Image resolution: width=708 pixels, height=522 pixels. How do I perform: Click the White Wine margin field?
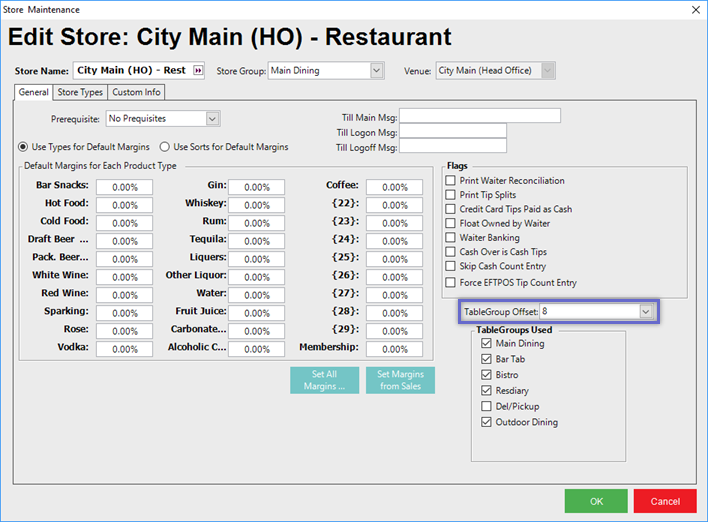click(124, 277)
